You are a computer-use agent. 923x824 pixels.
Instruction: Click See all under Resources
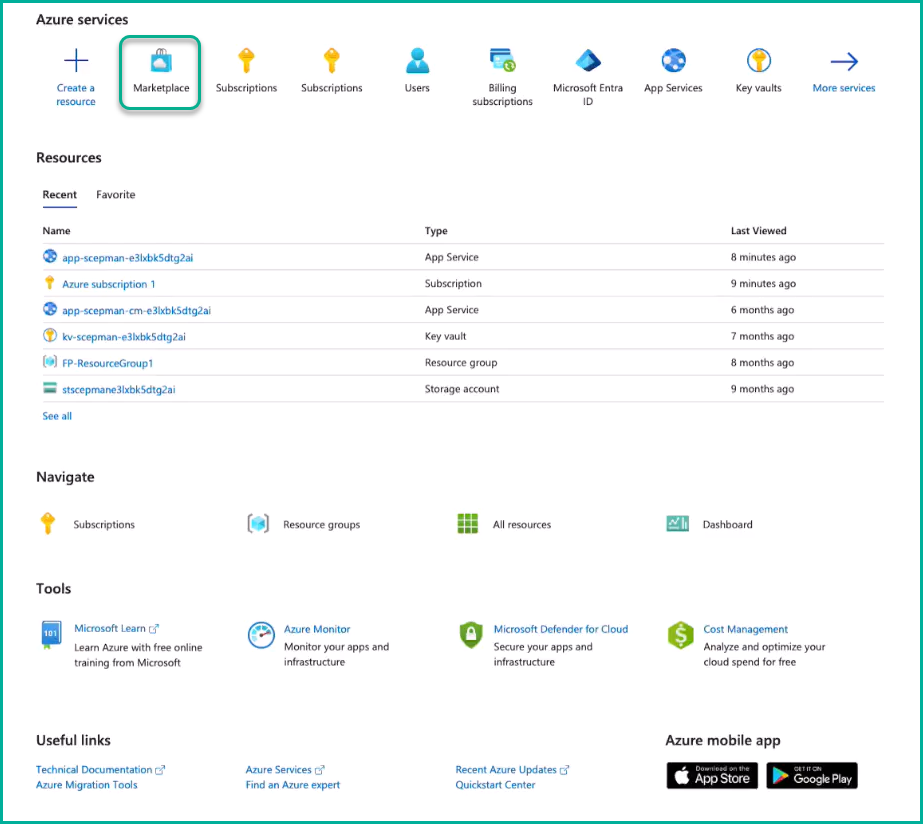(57, 416)
